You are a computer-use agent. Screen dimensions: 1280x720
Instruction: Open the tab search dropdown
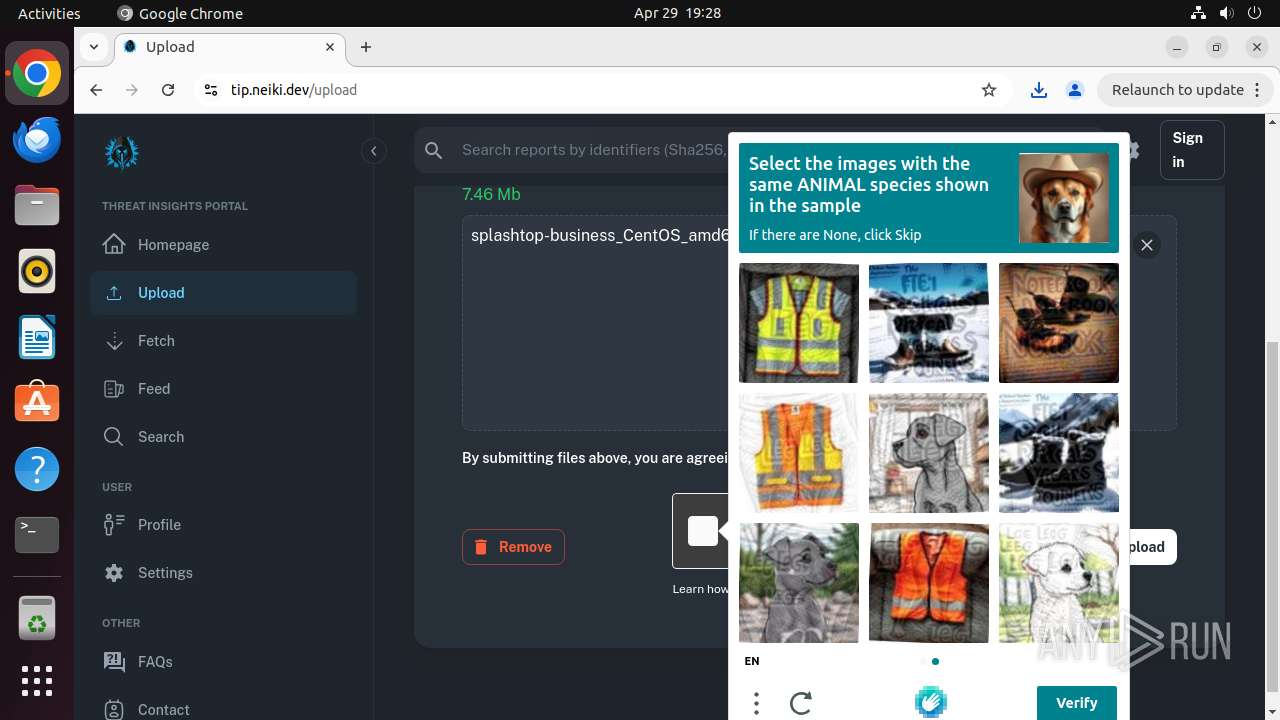pos(93,47)
